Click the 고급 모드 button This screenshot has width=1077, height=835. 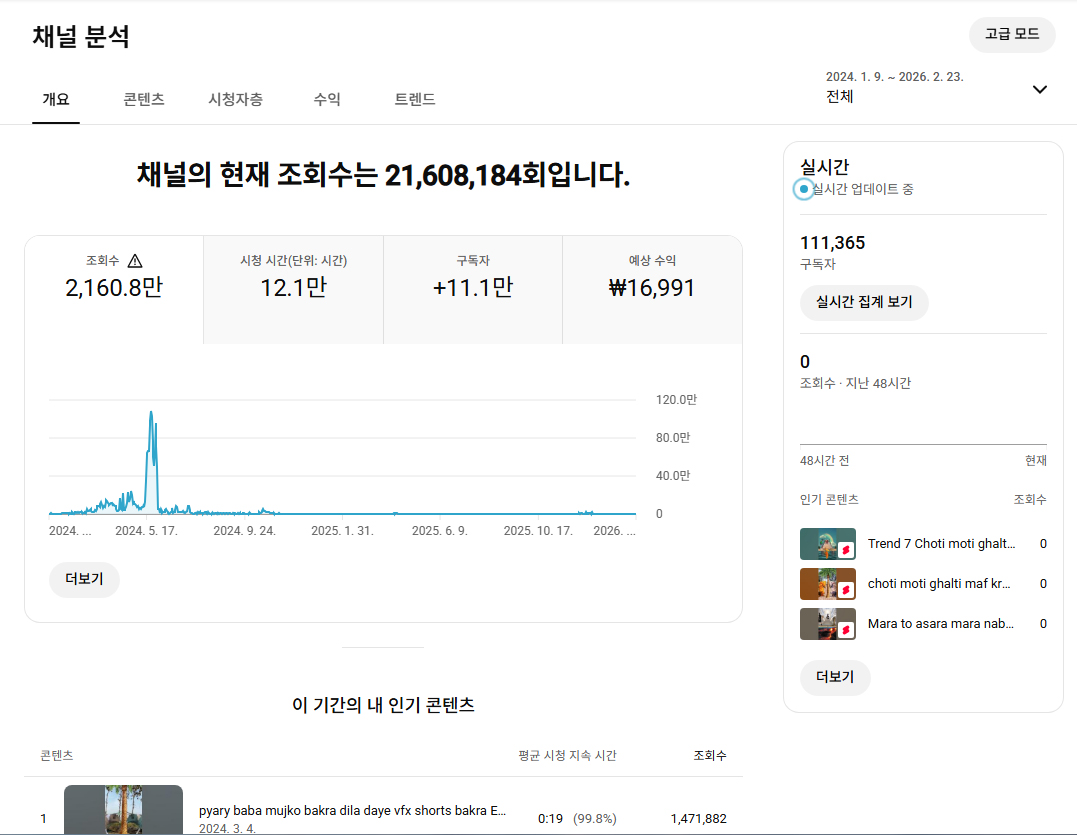1012,34
